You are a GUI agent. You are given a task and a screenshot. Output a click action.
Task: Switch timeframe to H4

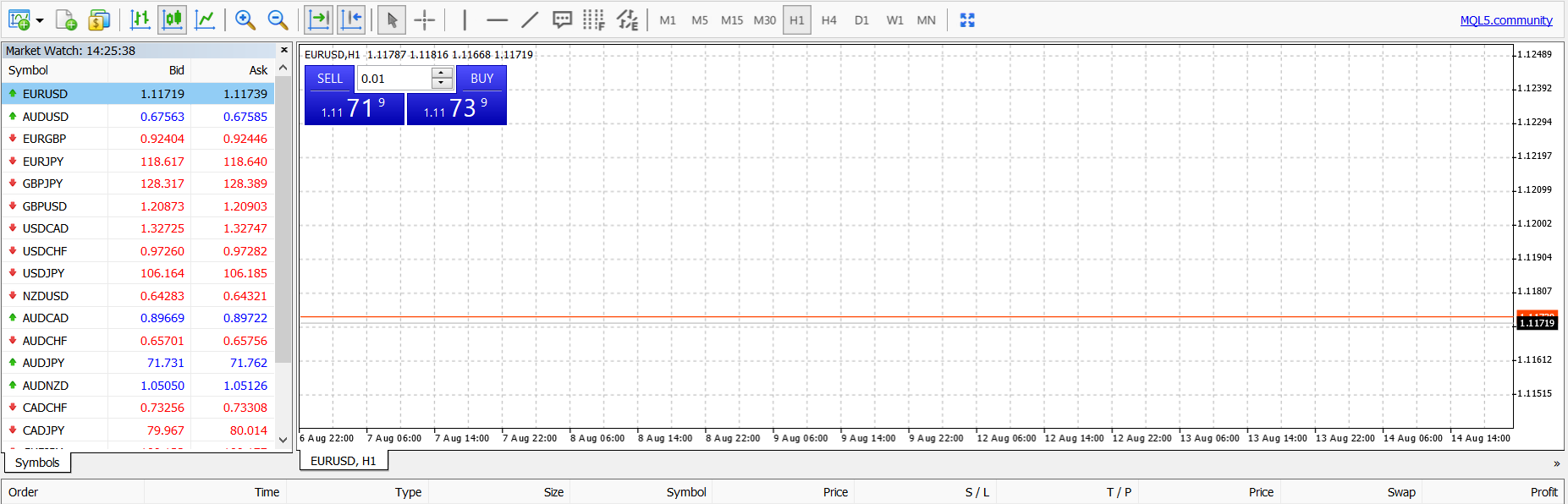point(829,20)
